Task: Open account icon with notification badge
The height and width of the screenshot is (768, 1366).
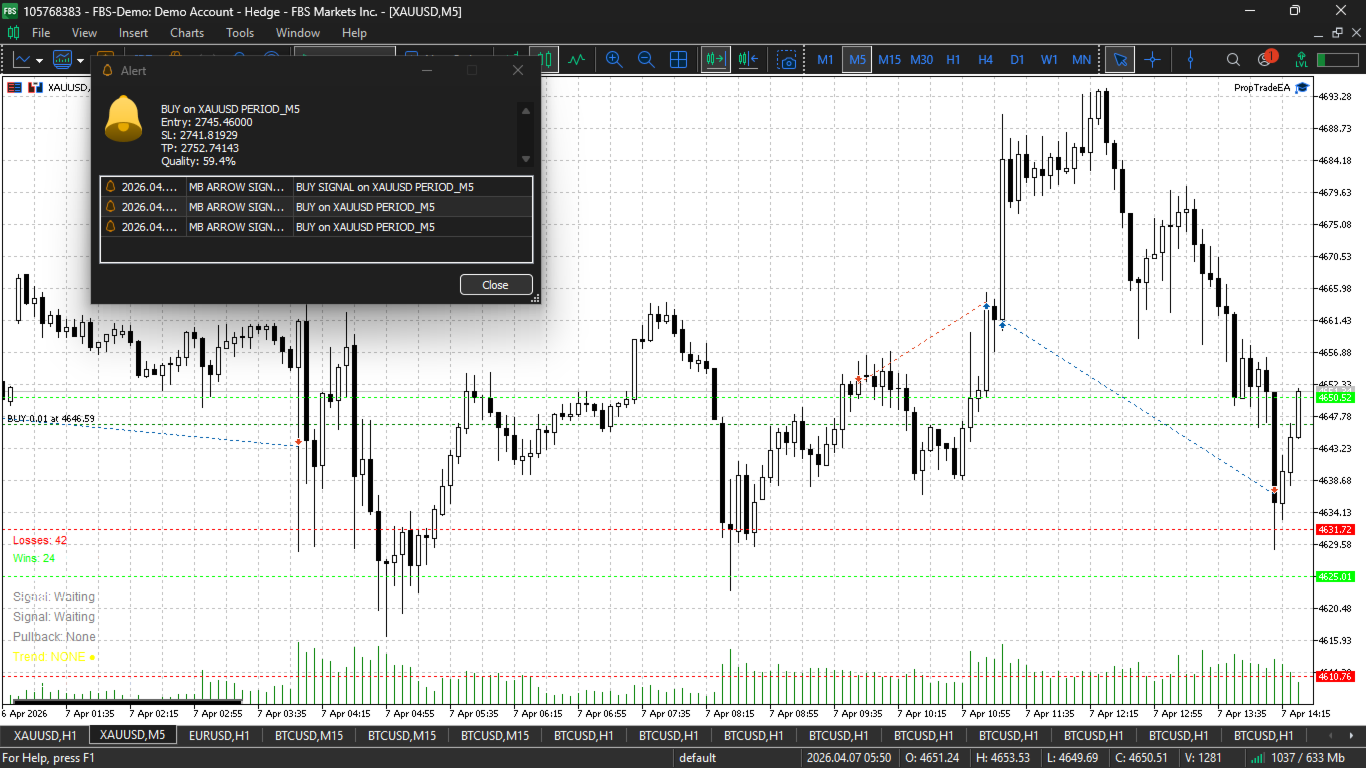Action: pos(1267,59)
